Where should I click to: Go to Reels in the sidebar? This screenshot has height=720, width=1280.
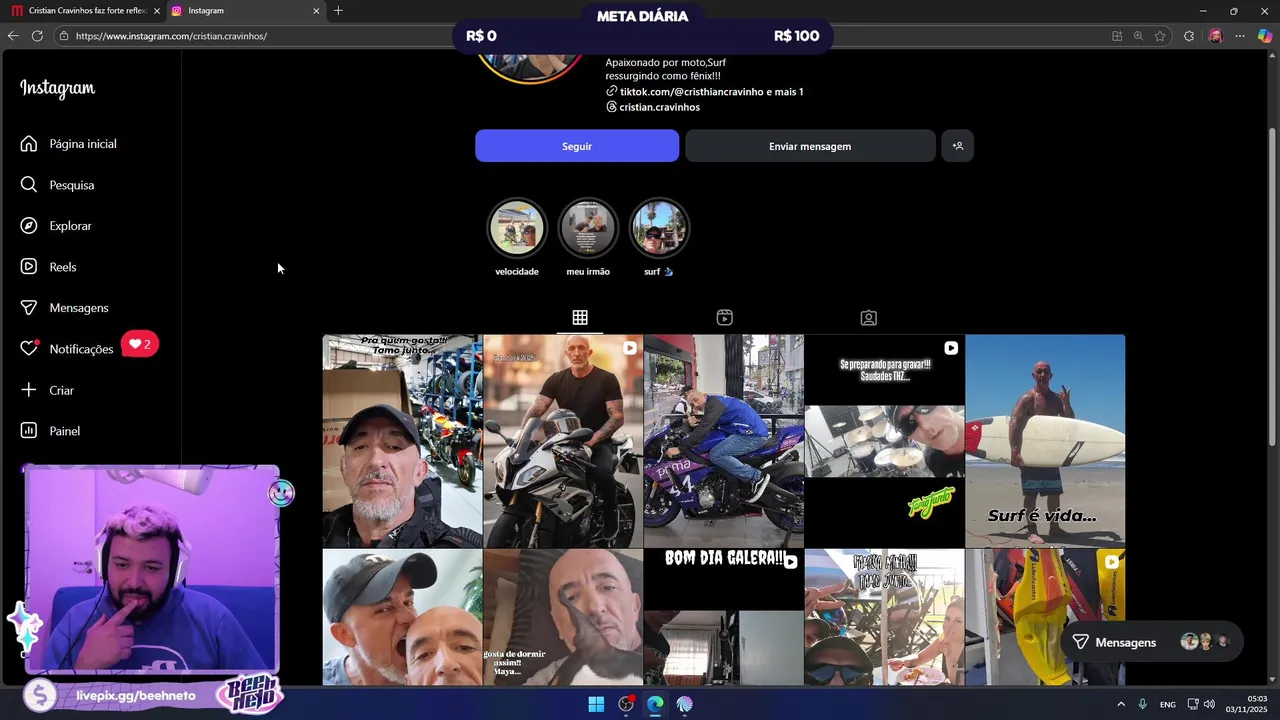click(x=62, y=267)
